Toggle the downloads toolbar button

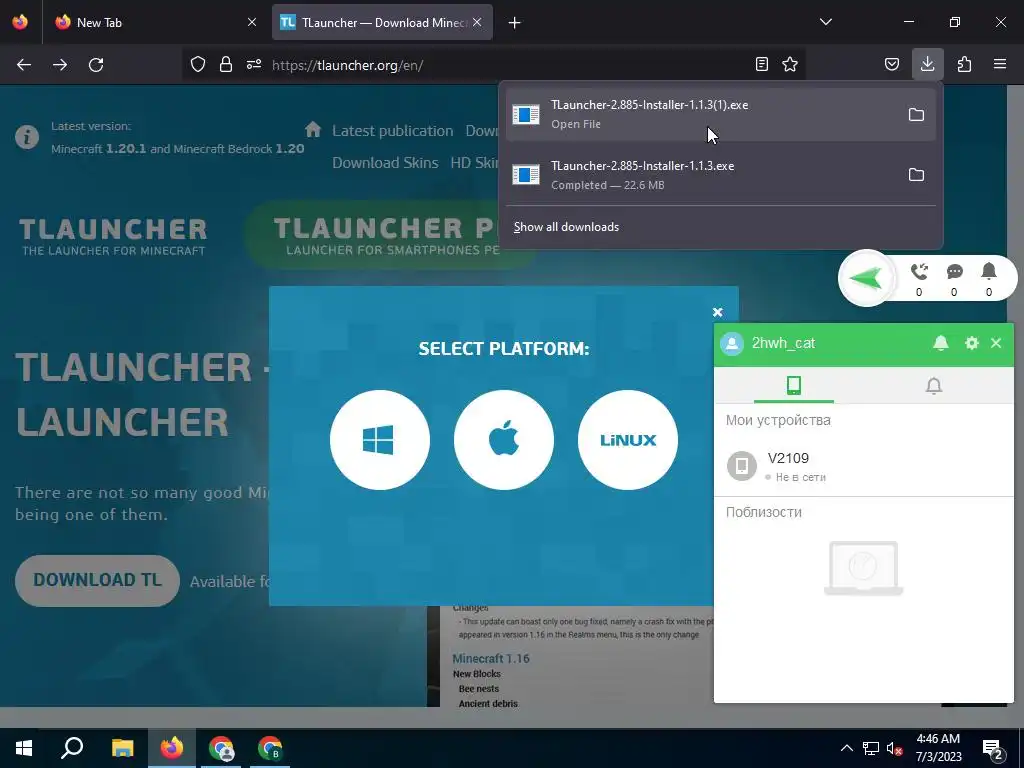[927, 64]
